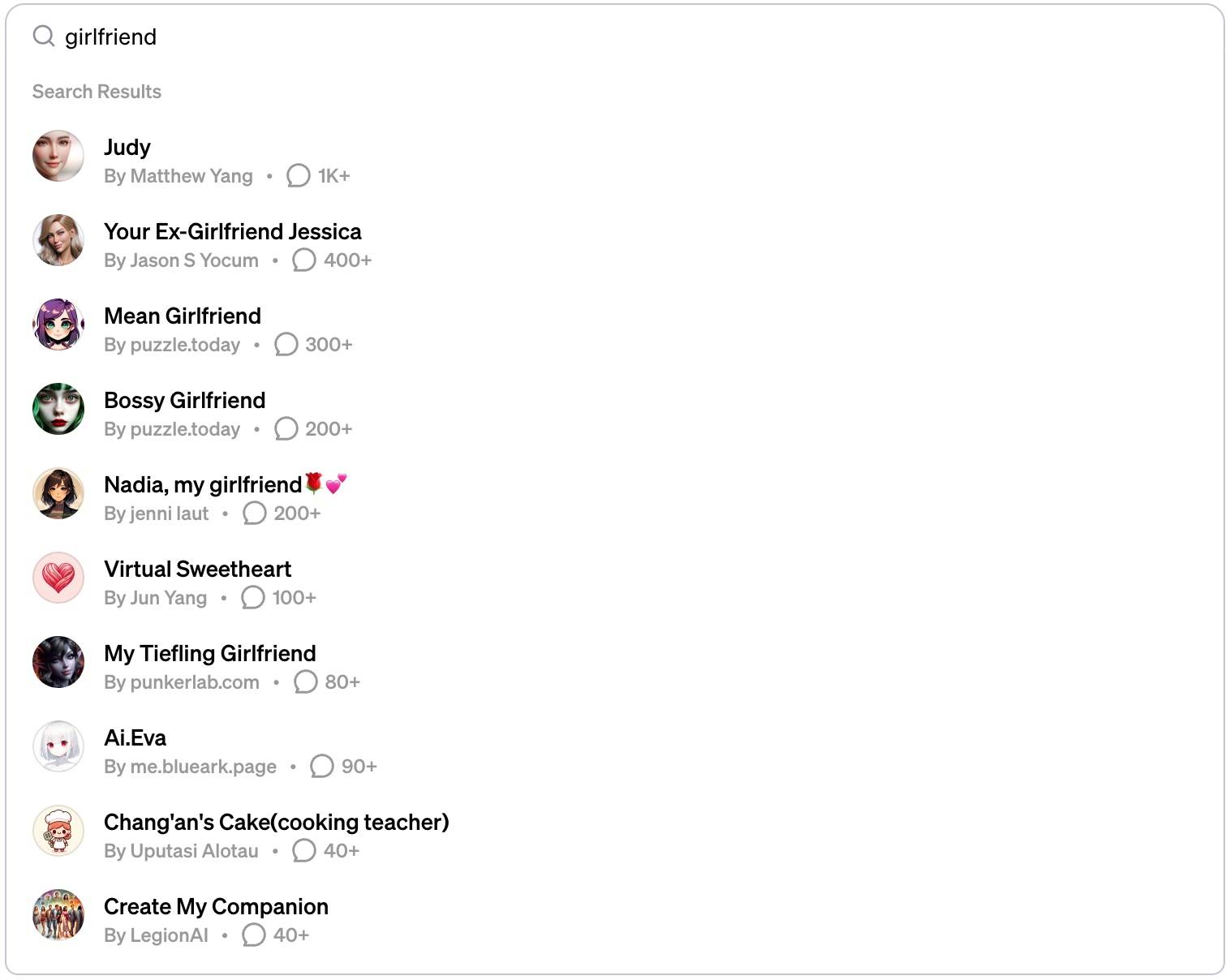1230x980 pixels.
Task: Open the Mean Girlfriend search result
Action: click(x=614, y=329)
